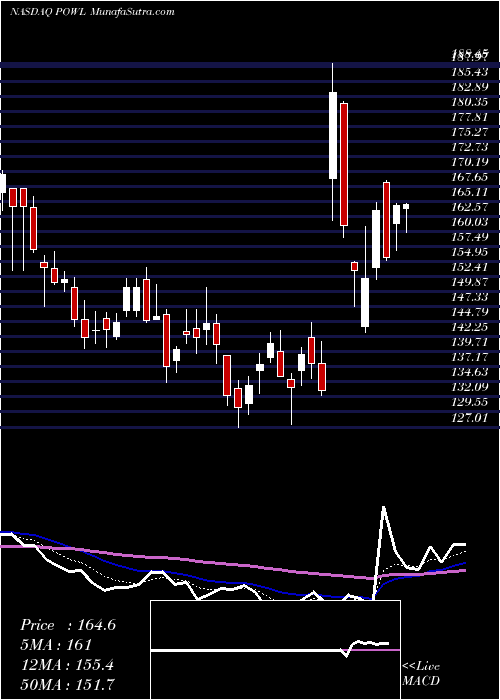Click the 50MA : 151.7 readout
This screenshot has height=700, width=500.
67,684
